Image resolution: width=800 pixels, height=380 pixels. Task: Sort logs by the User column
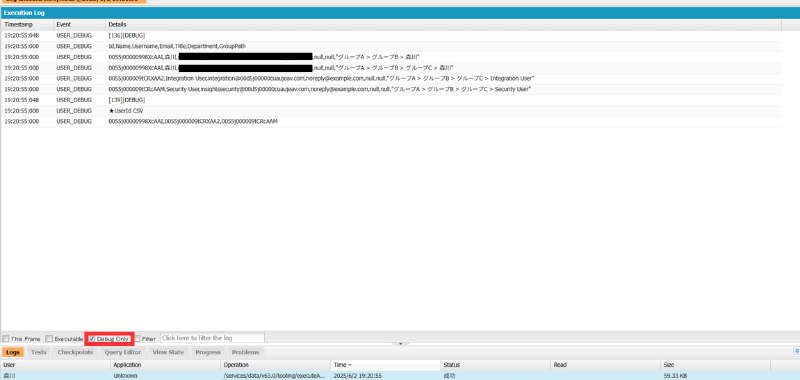pos(56,365)
